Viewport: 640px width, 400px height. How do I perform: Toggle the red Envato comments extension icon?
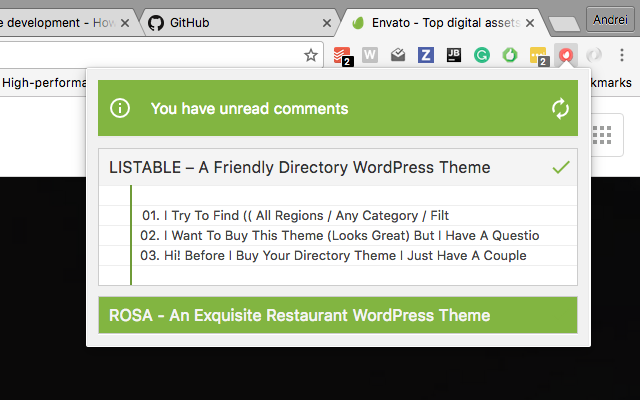[566, 55]
